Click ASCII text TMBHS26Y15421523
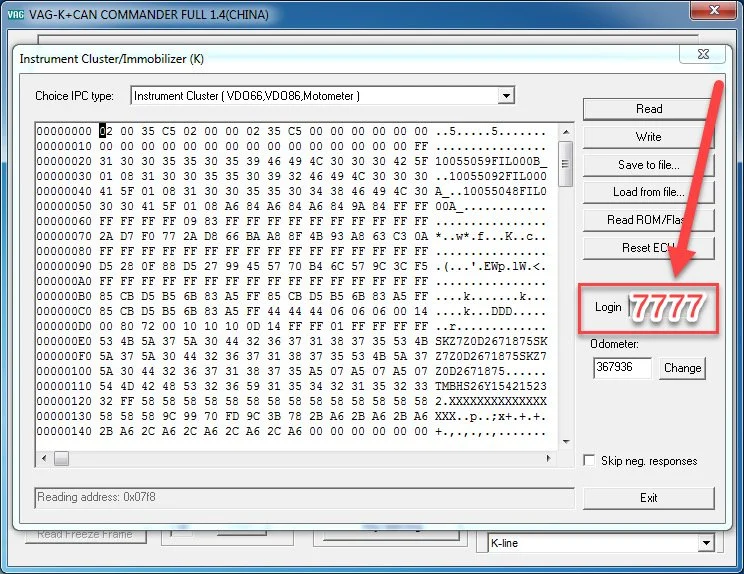Image resolution: width=744 pixels, height=574 pixels. coord(491,387)
